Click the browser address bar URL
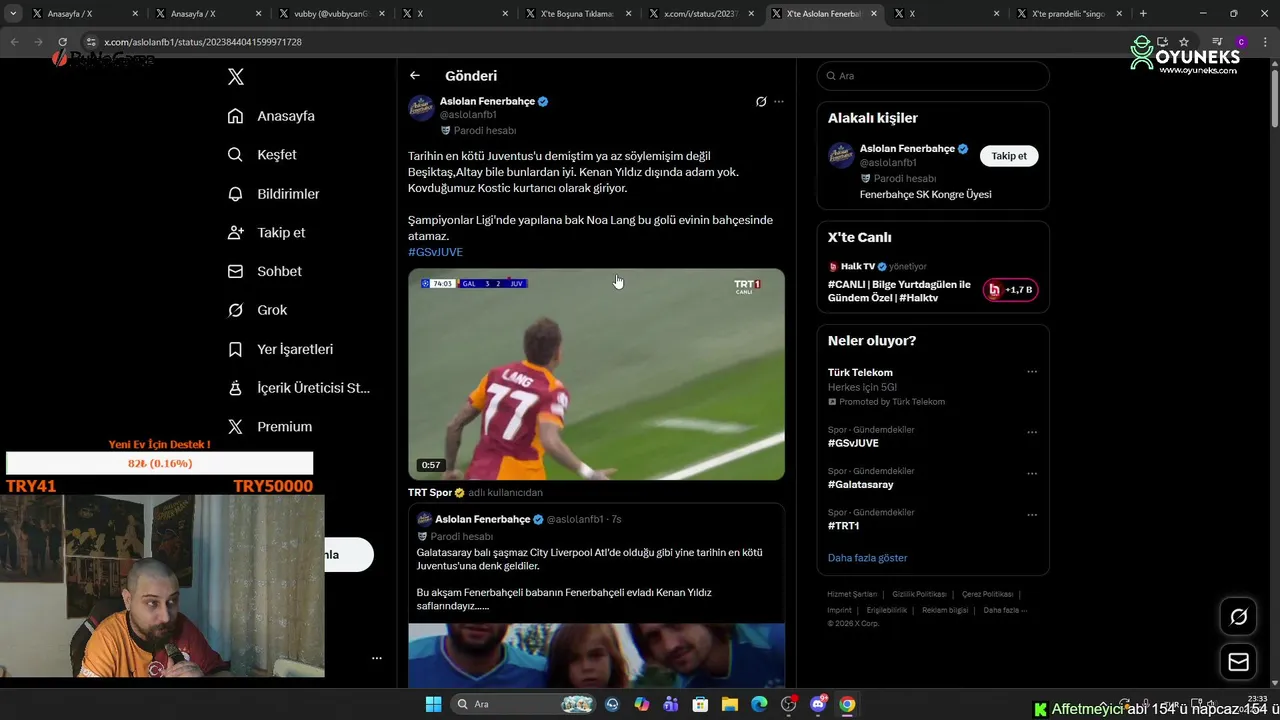Screen dimensions: 1280x720 (203, 42)
